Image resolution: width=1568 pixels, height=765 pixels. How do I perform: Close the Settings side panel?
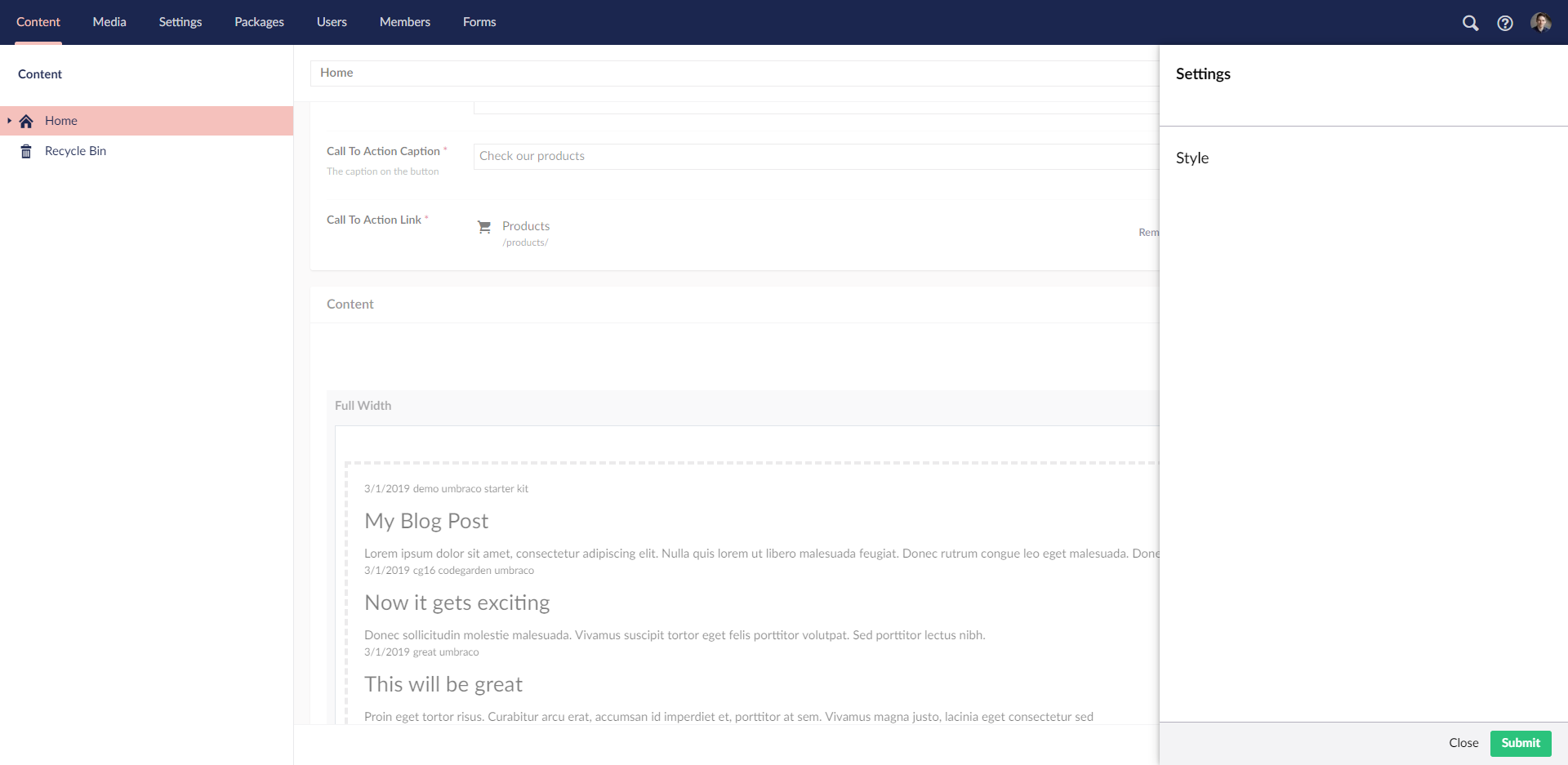(x=1463, y=743)
